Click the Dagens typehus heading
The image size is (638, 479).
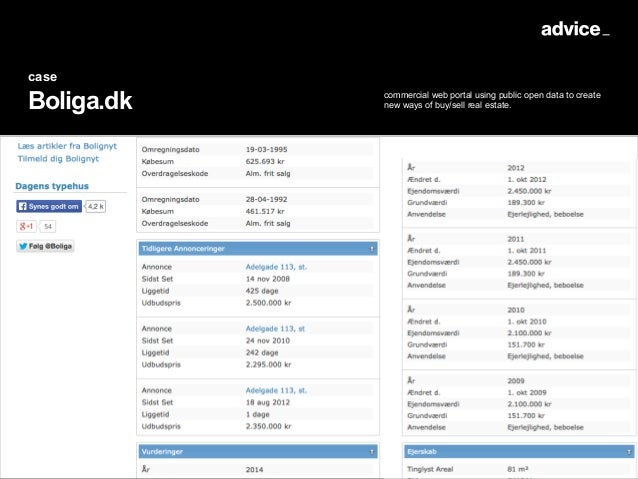click(x=52, y=186)
